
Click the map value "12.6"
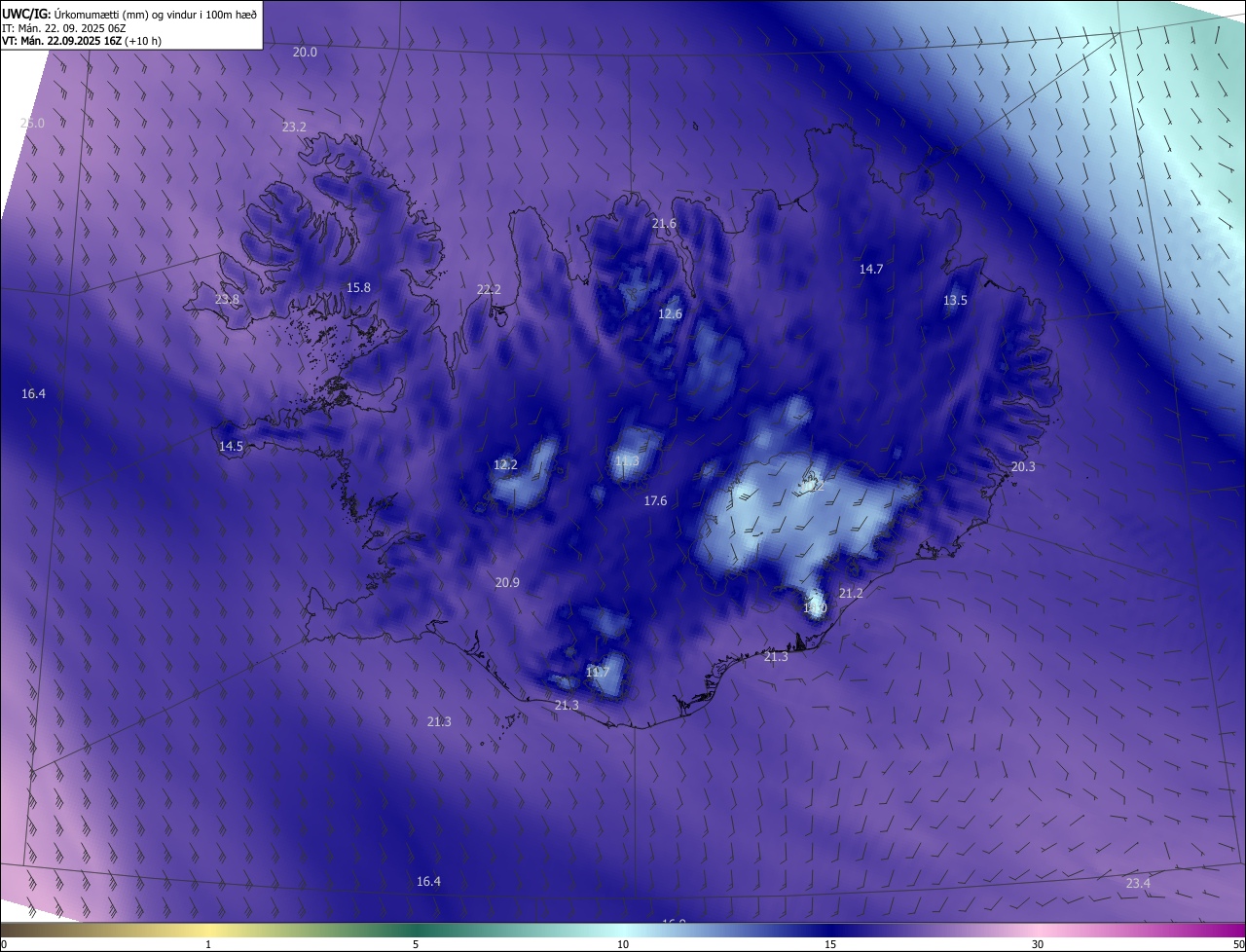click(670, 313)
